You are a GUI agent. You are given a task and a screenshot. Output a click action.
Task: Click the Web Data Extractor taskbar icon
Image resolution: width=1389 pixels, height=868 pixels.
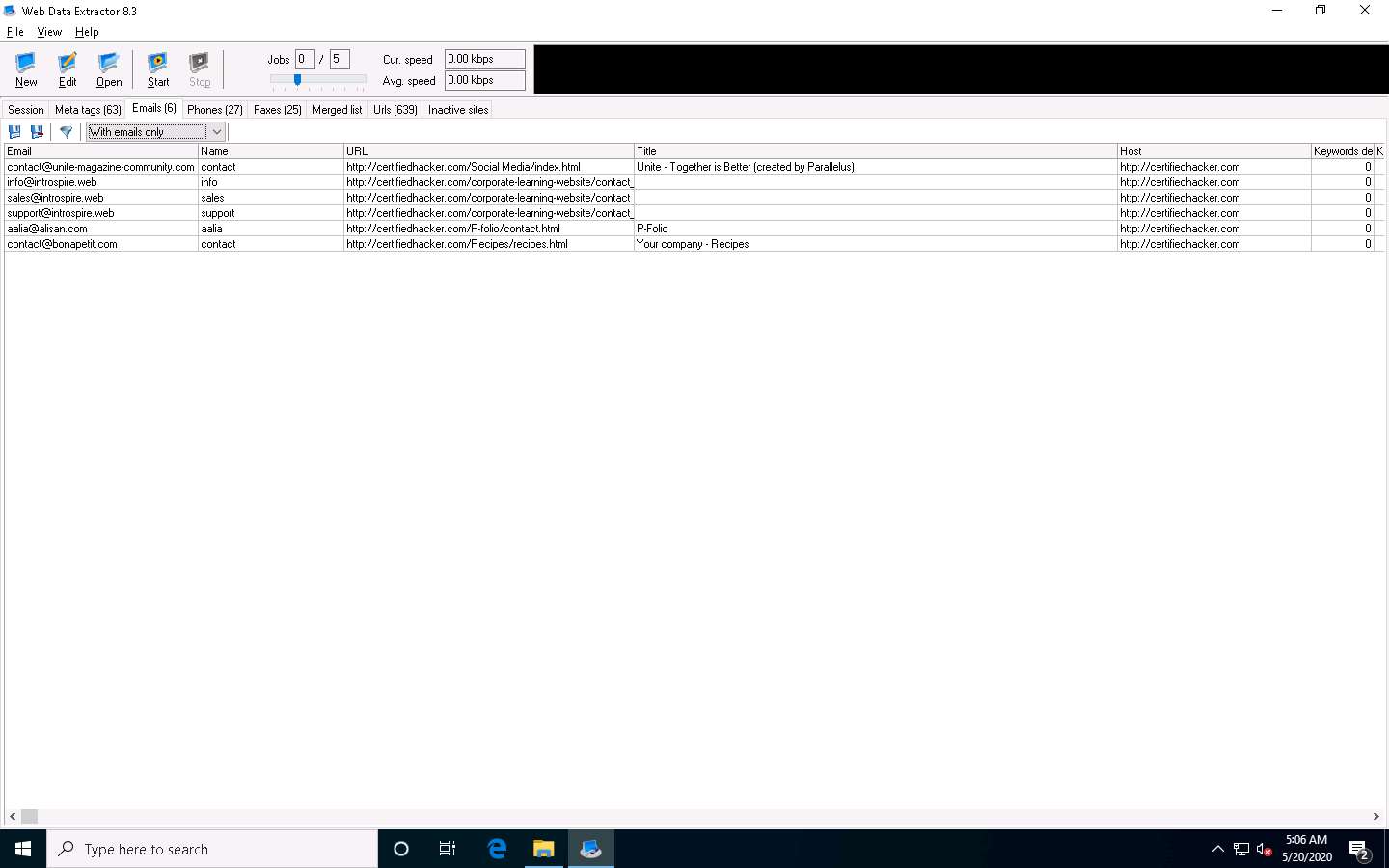[591, 849]
